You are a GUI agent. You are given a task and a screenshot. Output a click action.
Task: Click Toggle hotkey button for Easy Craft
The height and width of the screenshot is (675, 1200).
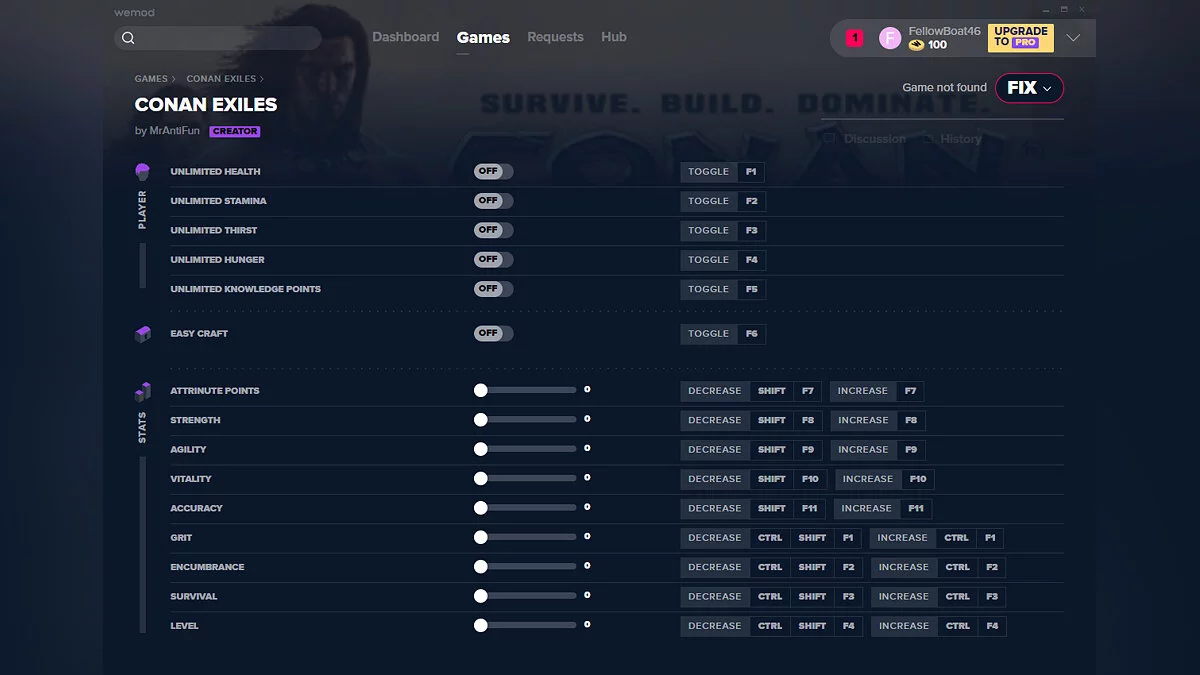tap(709, 334)
